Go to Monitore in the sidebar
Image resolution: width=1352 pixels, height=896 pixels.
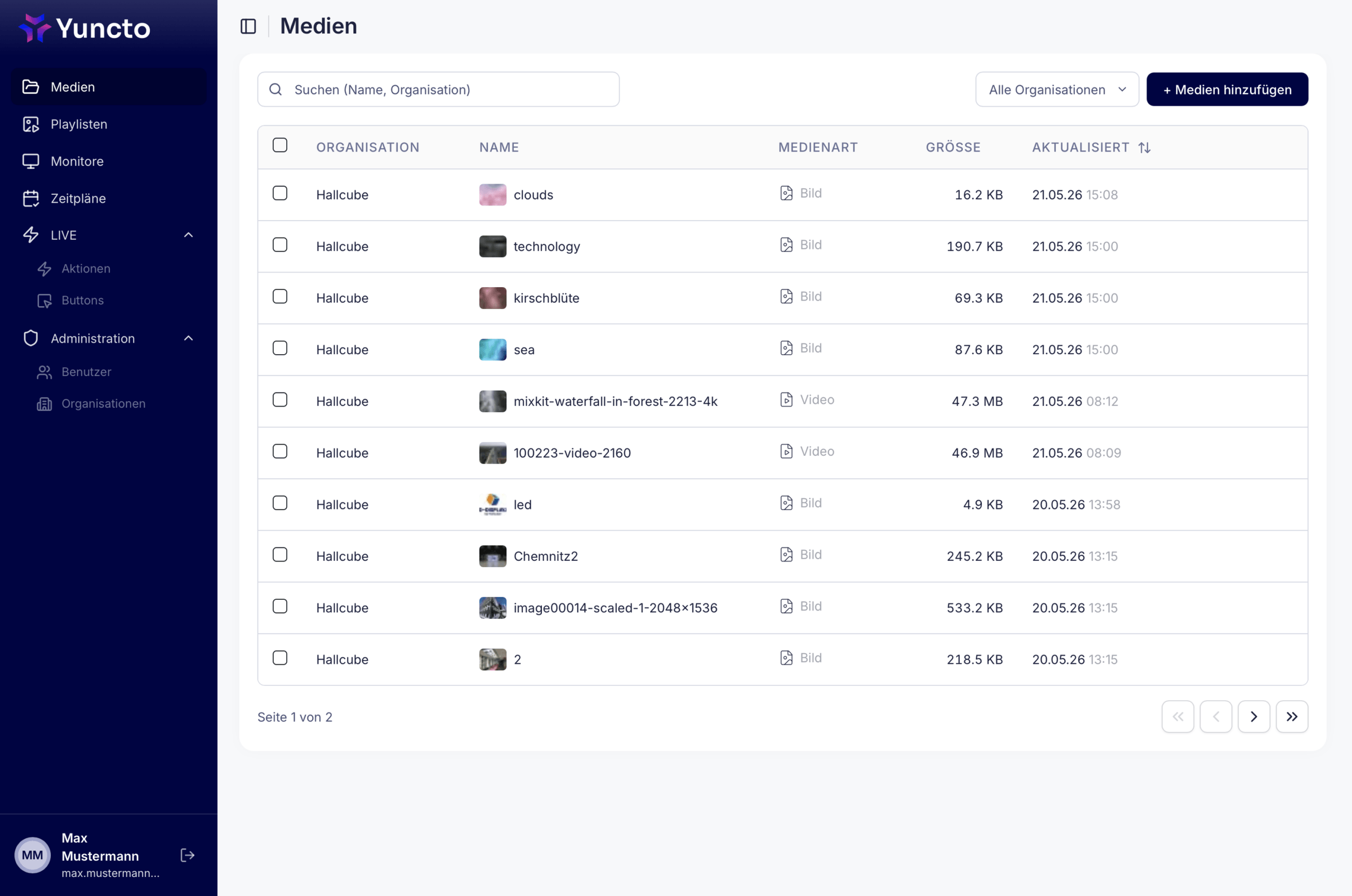click(109, 161)
